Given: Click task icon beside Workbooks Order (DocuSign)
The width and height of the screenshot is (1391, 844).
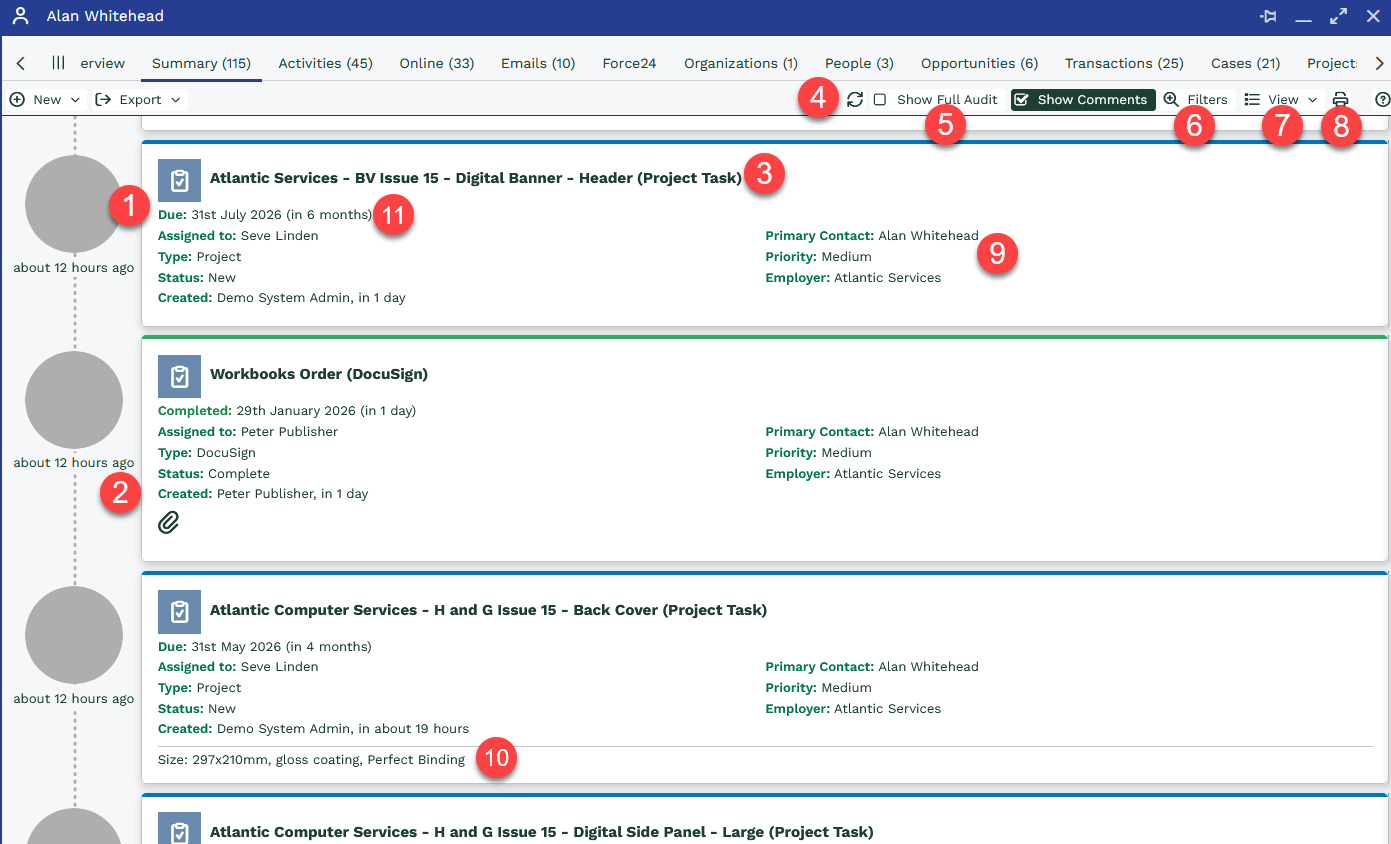Looking at the screenshot, I should point(179,376).
